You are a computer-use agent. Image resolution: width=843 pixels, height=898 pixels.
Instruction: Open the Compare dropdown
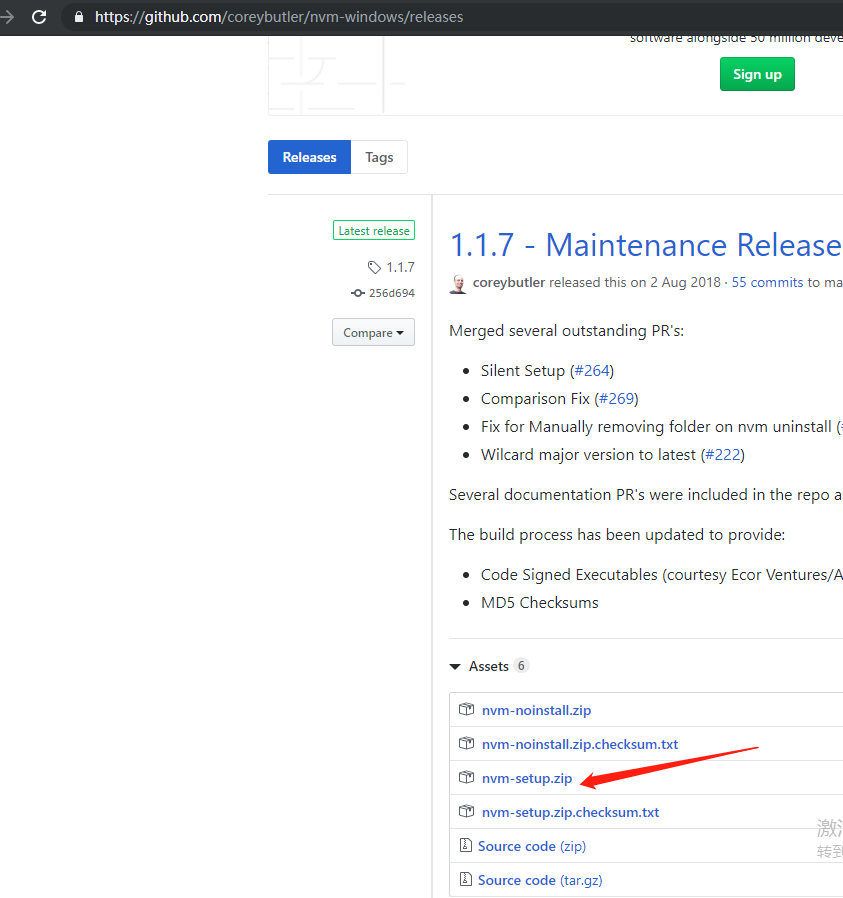(x=373, y=332)
